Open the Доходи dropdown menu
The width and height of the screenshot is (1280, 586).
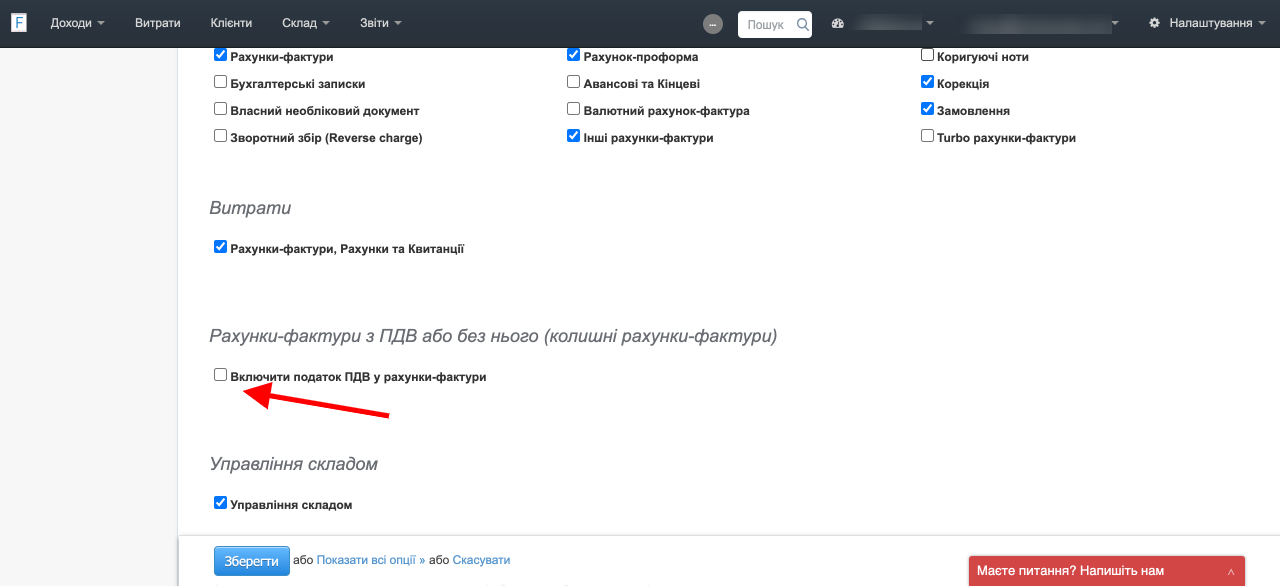[x=77, y=23]
